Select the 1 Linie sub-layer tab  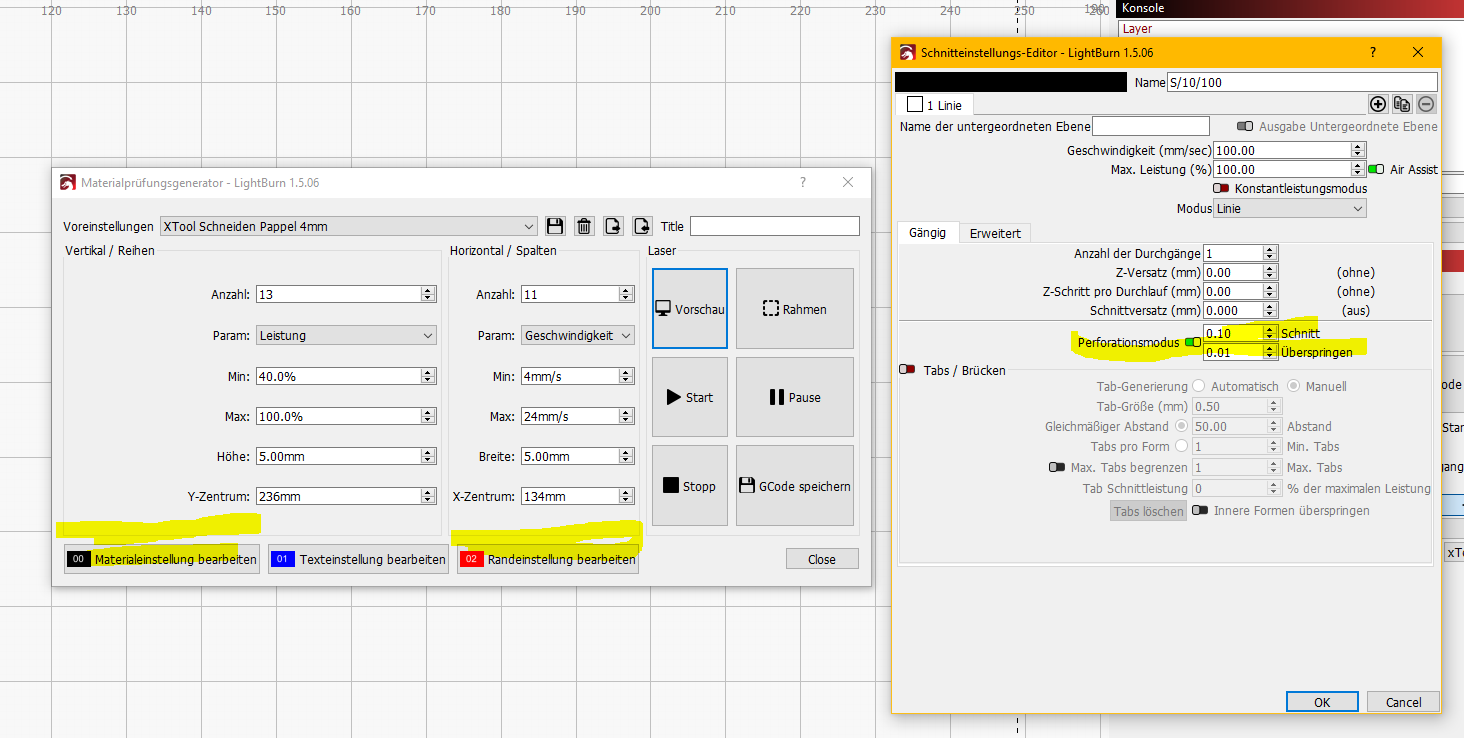pyautogui.click(x=935, y=105)
